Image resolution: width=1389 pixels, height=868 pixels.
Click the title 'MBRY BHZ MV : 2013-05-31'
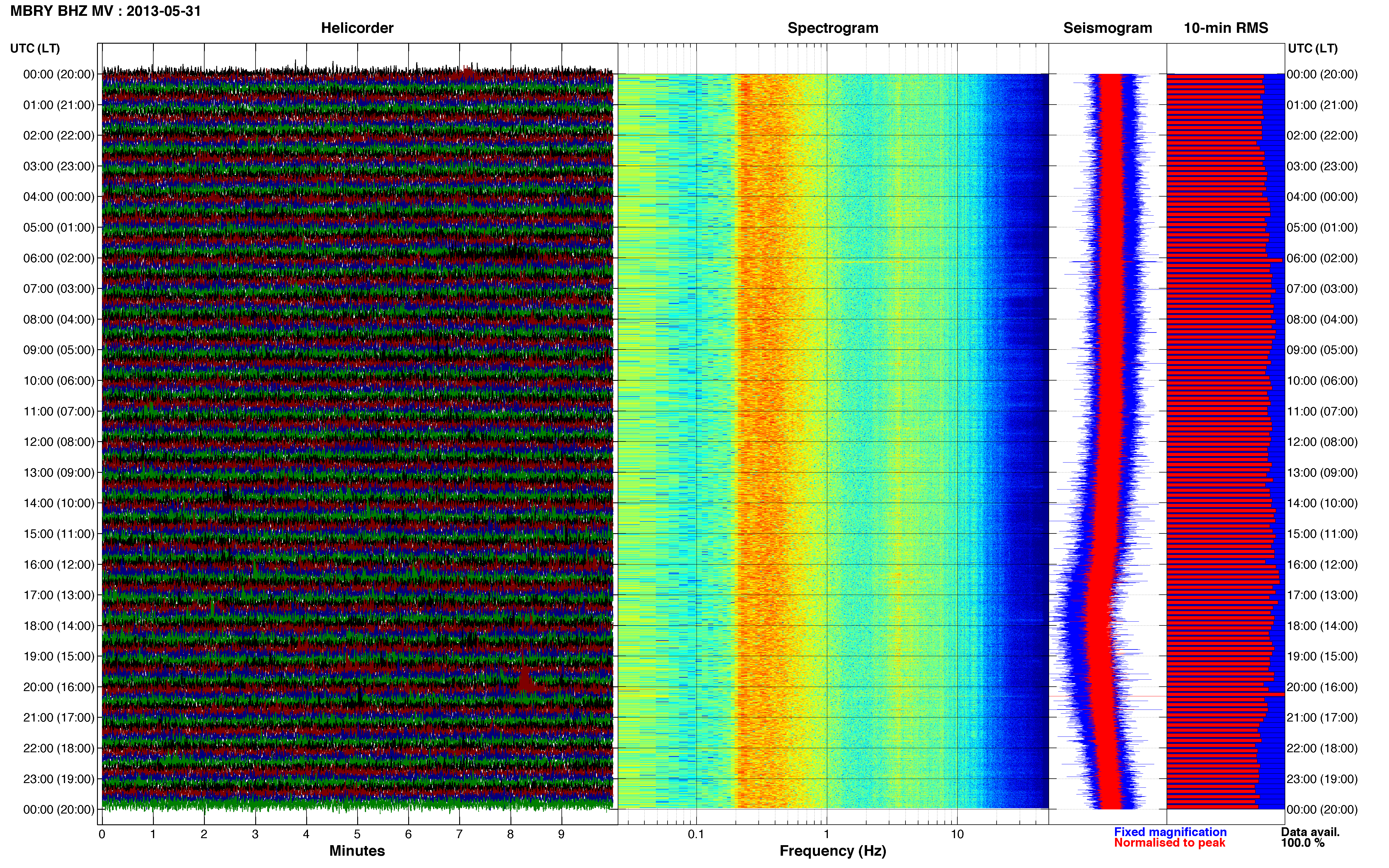pyautogui.click(x=106, y=11)
